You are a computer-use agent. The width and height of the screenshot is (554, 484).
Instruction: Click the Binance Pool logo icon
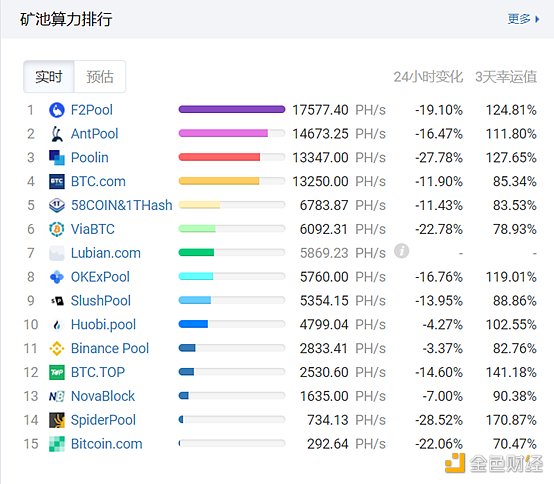pyautogui.click(x=57, y=348)
